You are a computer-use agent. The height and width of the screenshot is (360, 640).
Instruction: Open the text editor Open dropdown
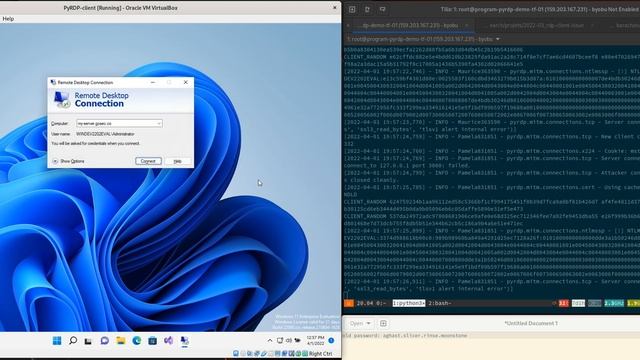pyautogui.click(x=360, y=323)
